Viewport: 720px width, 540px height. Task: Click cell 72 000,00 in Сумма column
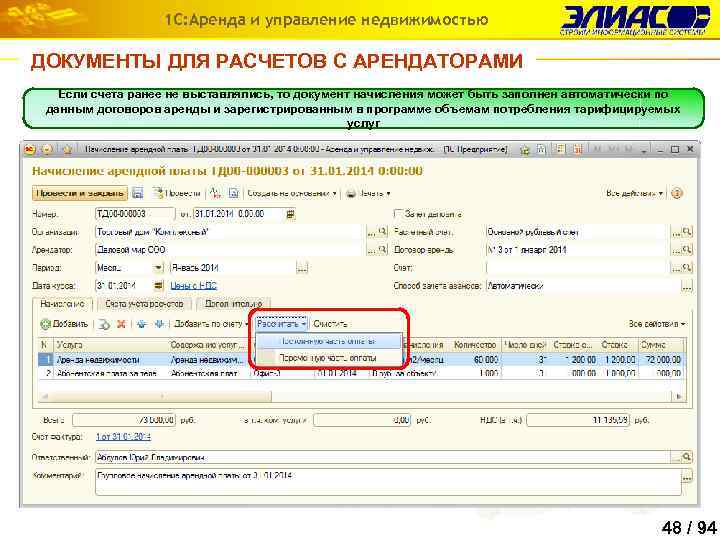click(x=661, y=360)
